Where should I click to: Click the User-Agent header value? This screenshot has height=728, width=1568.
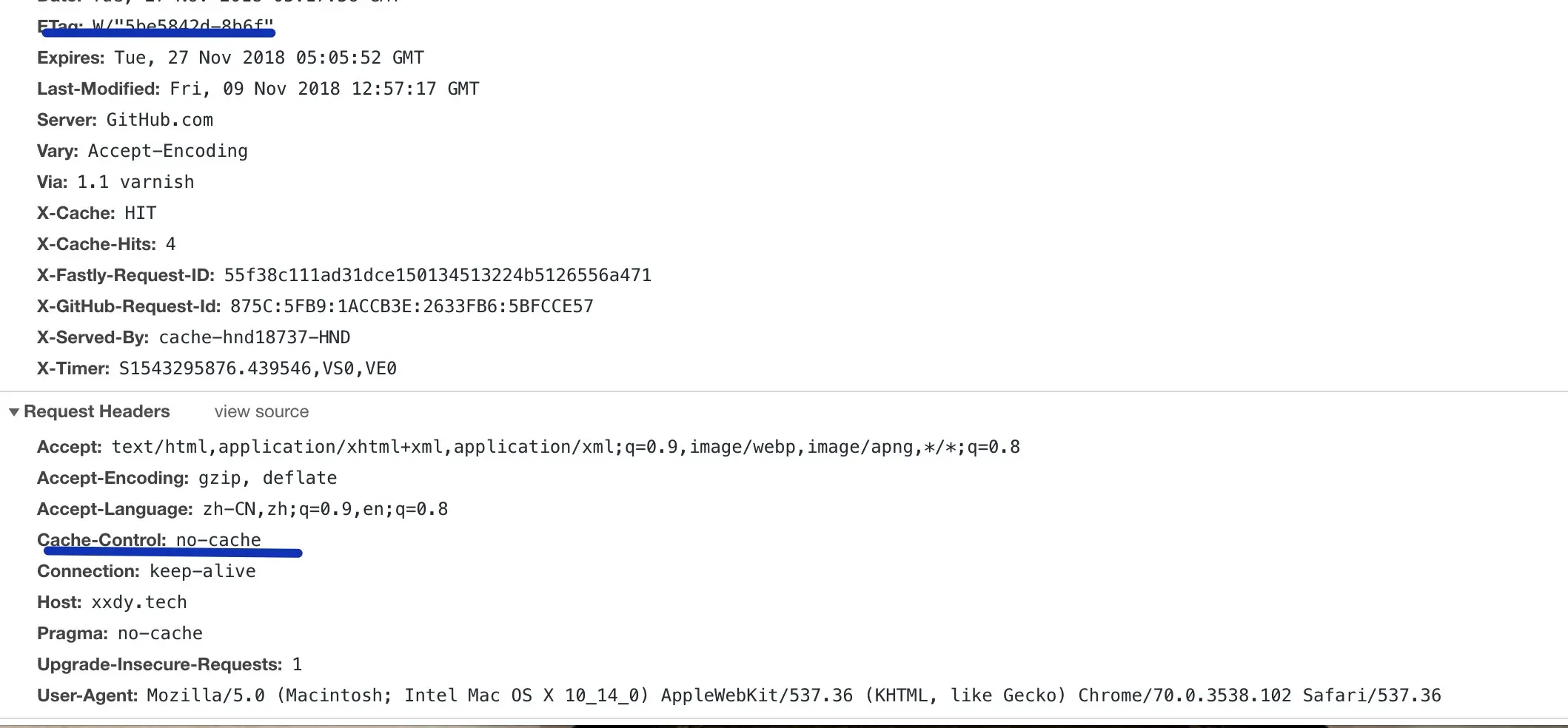click(793, 695)
